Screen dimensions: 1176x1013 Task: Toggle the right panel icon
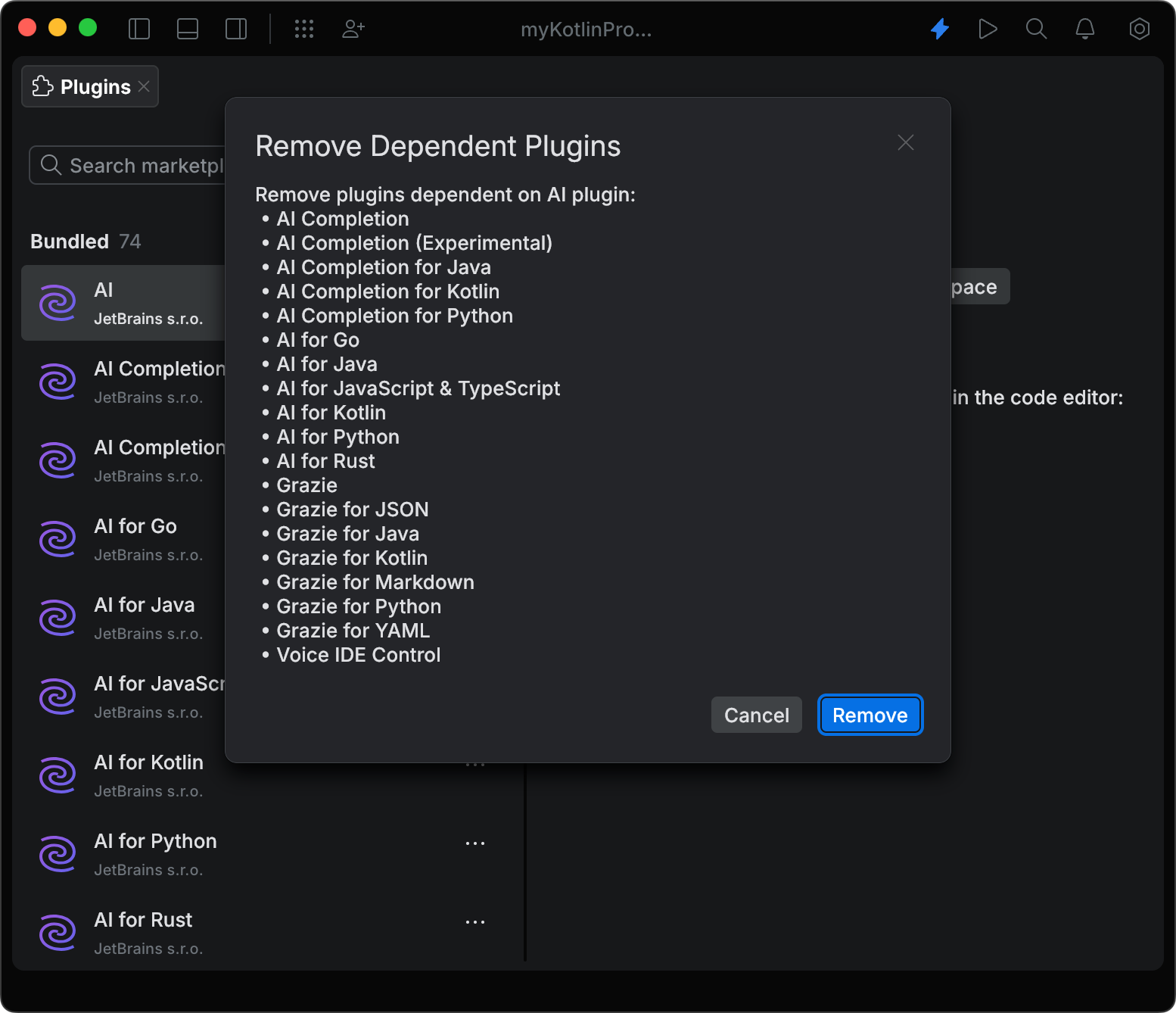click(235, 29)
